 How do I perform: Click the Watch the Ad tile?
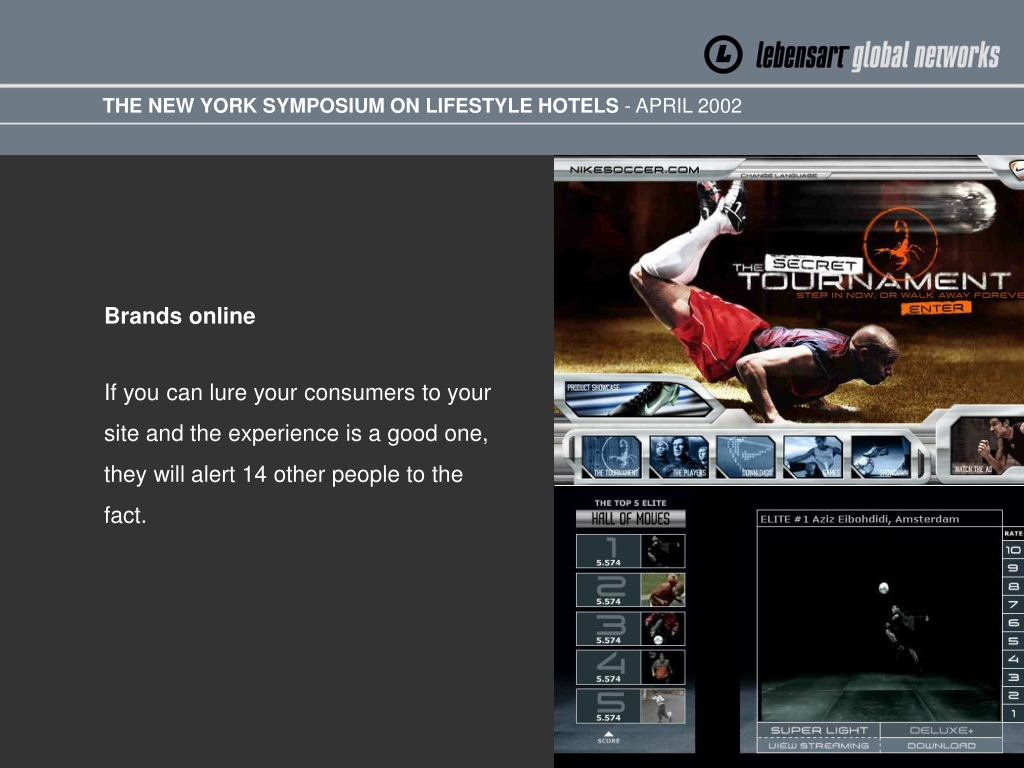pos(986,446)
